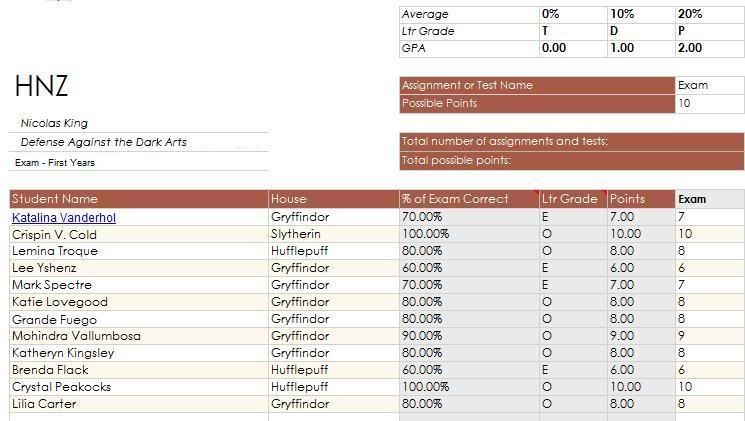Select Crispin V. Cold's 100.00% cell

[469, 234]
